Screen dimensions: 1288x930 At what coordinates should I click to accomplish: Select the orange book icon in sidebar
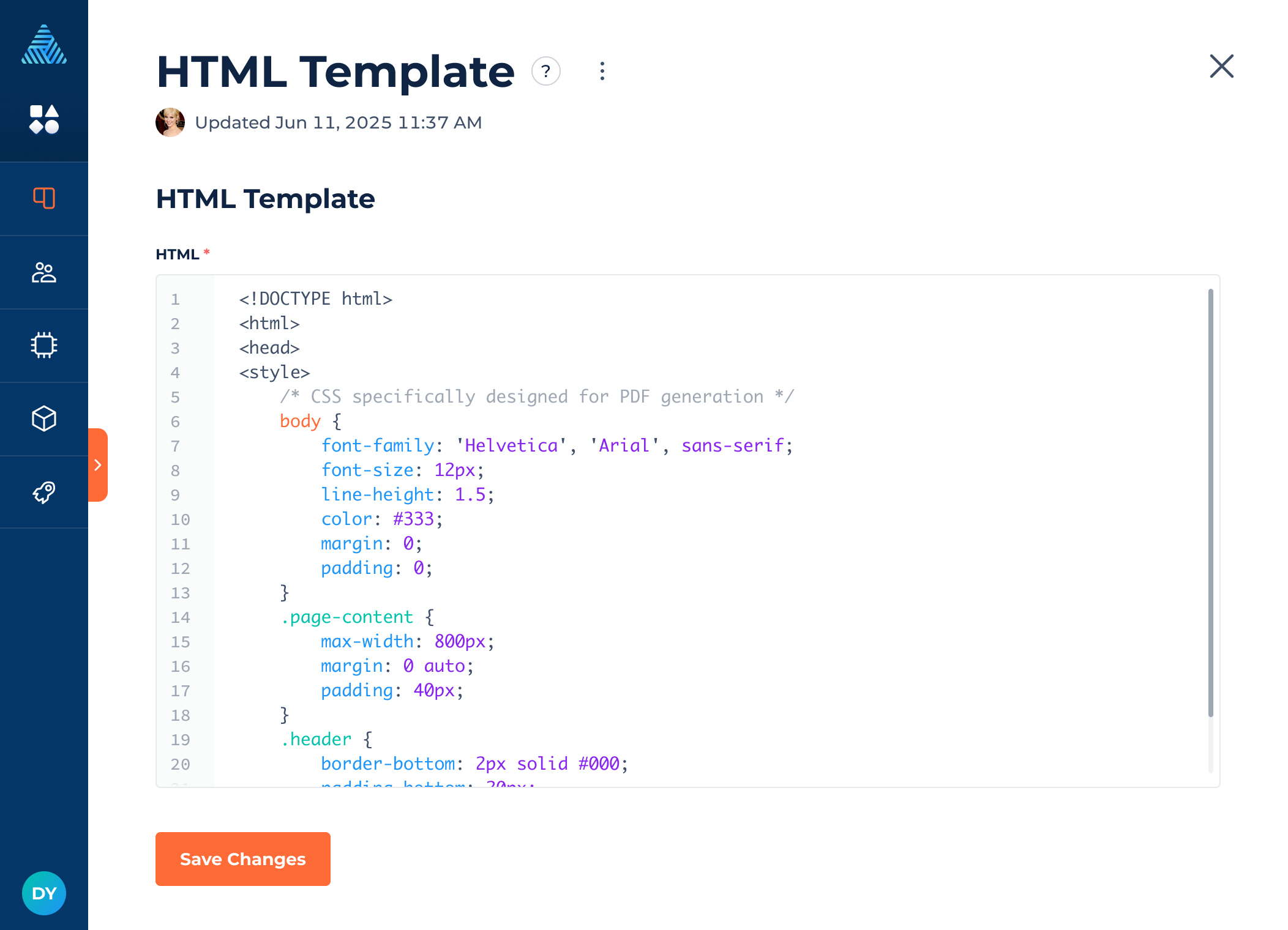44,198
